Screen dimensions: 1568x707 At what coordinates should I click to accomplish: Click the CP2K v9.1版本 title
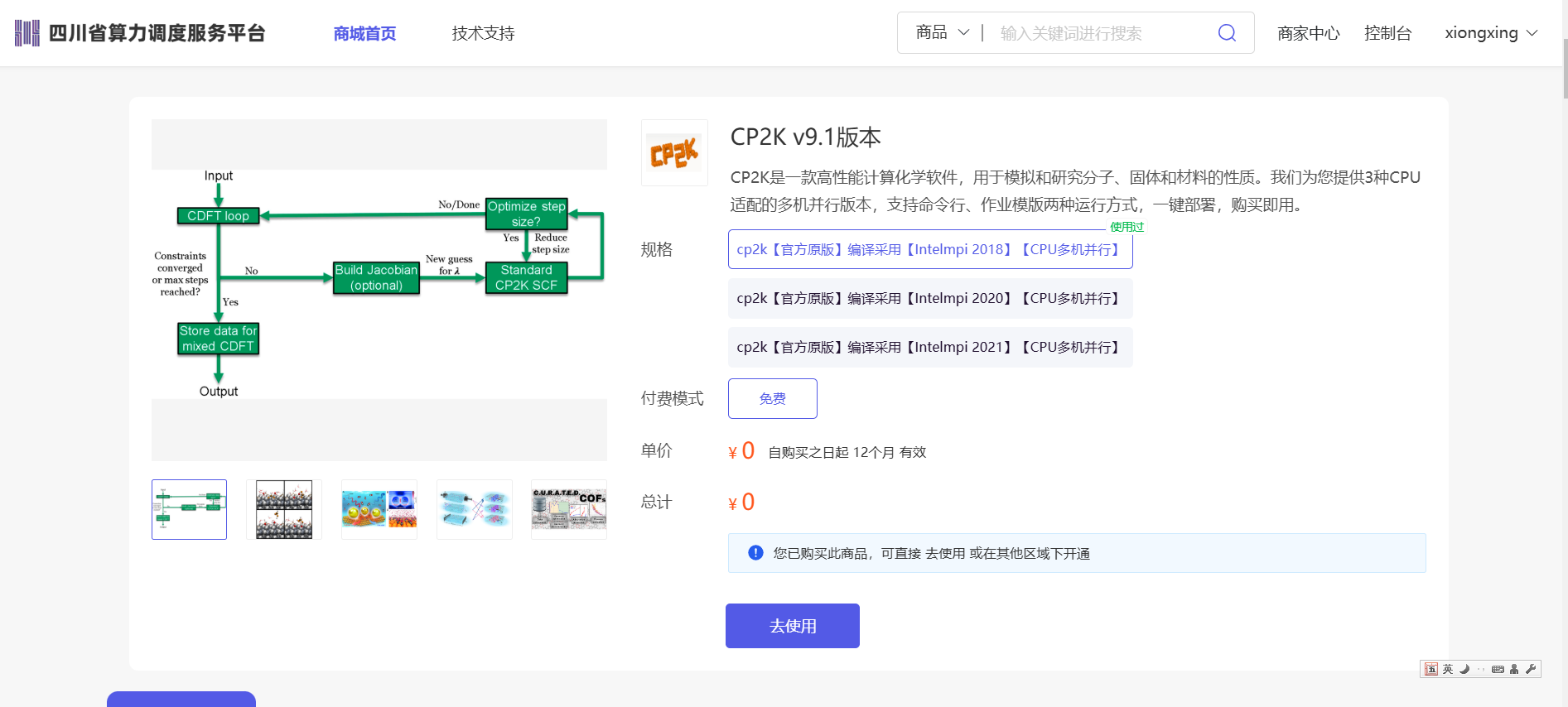[805, 137]
